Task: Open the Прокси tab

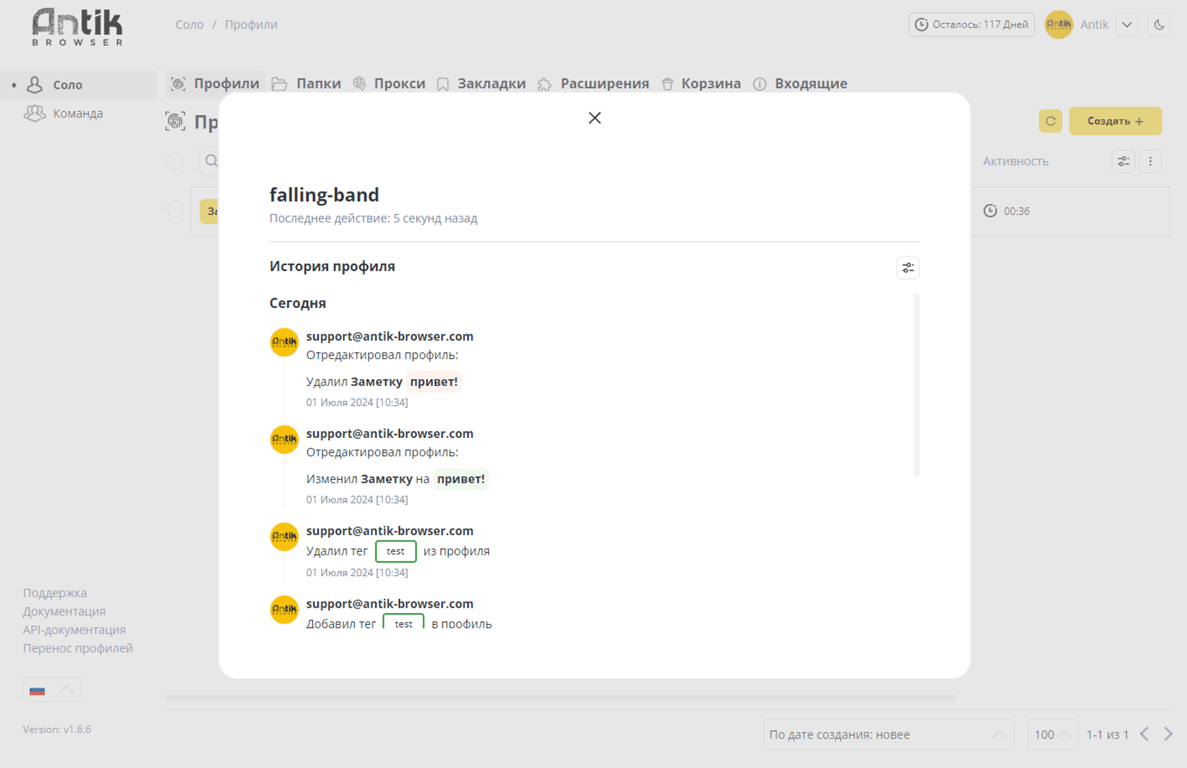Action: point(389,84)
